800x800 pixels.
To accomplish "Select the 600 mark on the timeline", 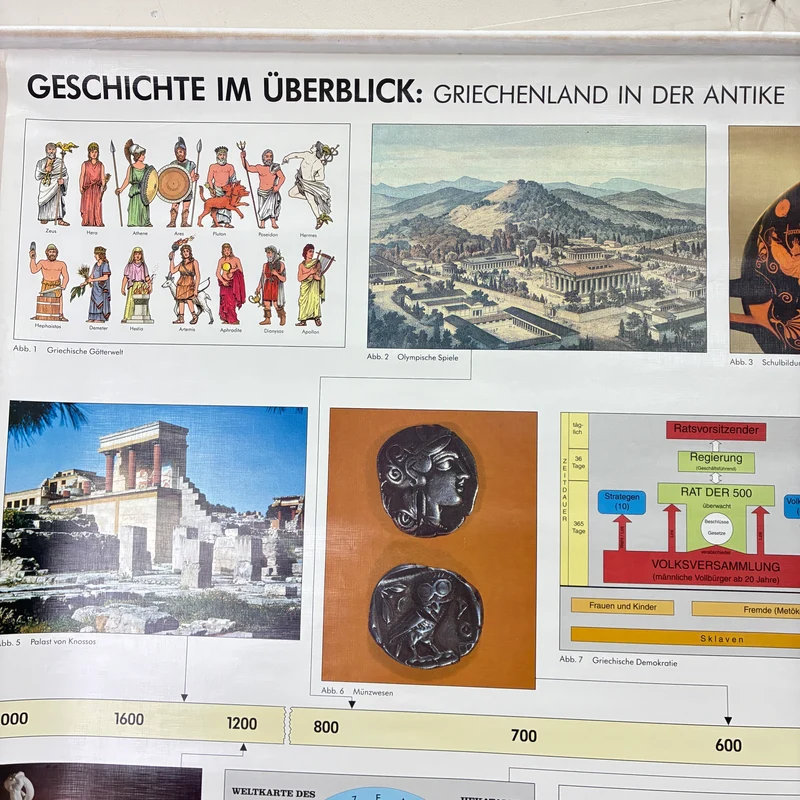I will [x=728, y=745].
